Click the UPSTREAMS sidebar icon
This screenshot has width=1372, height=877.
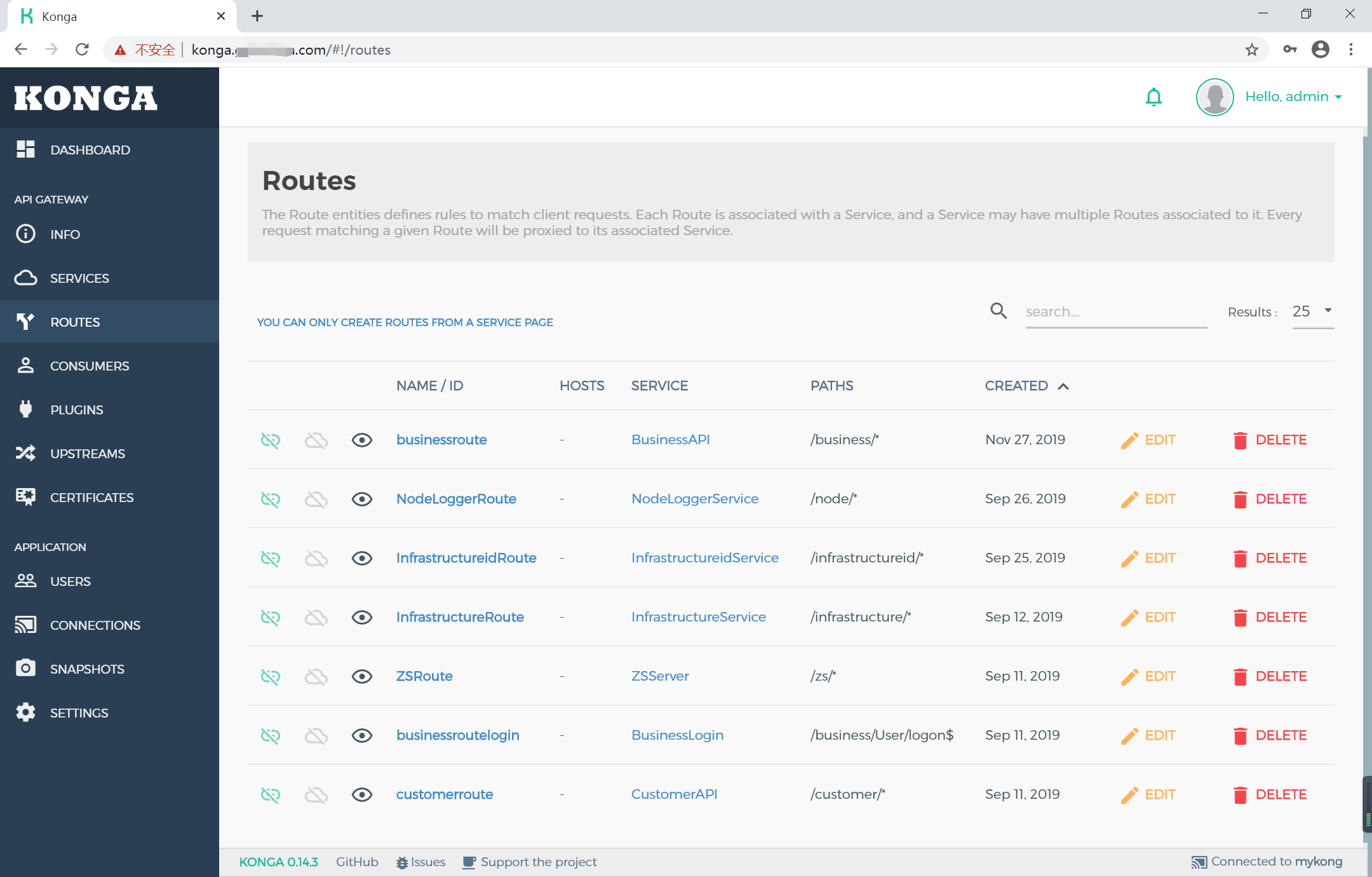click(25, 453)
